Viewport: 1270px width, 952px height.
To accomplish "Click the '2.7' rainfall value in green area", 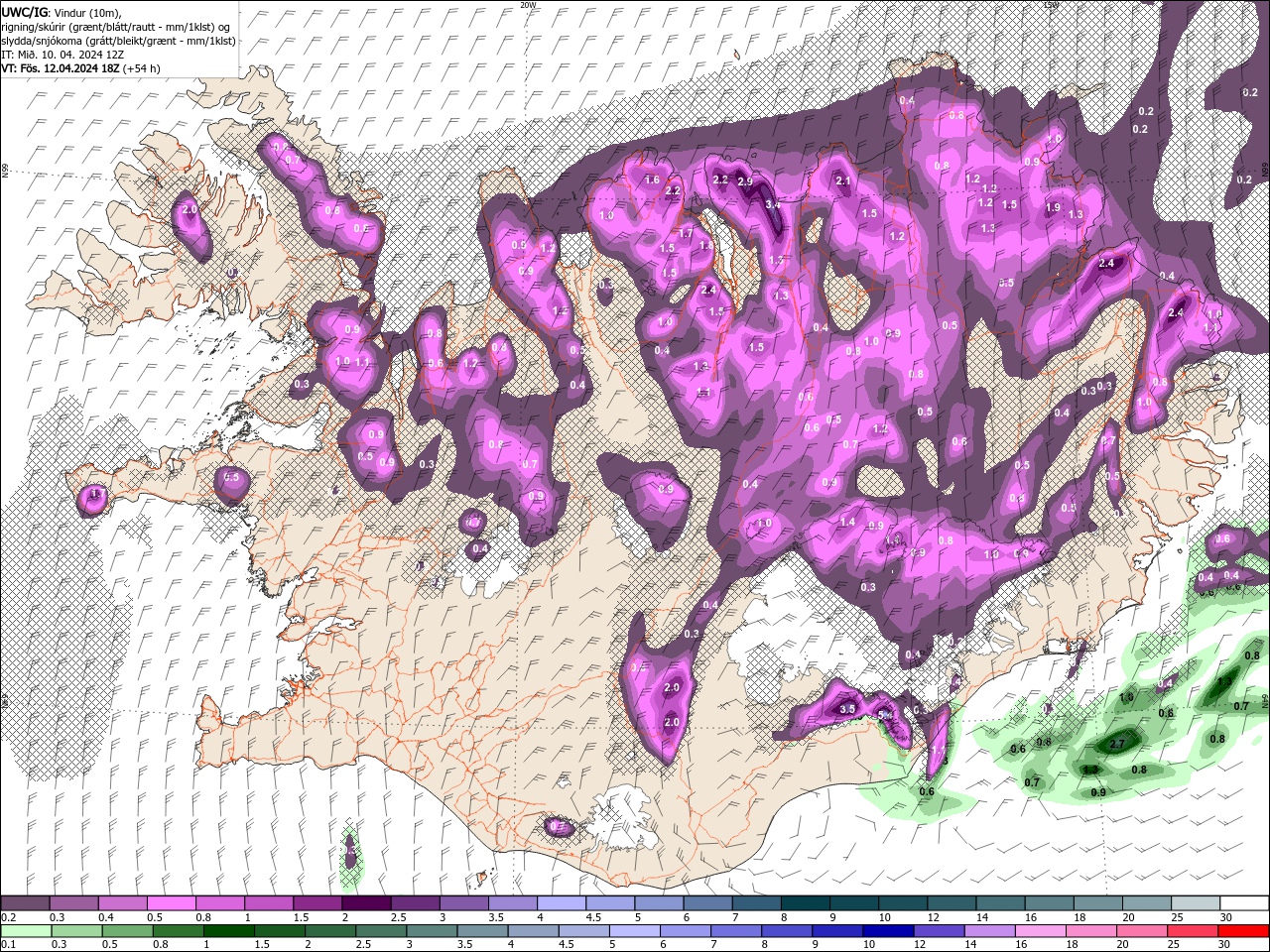I will [x=1116, y=744].
